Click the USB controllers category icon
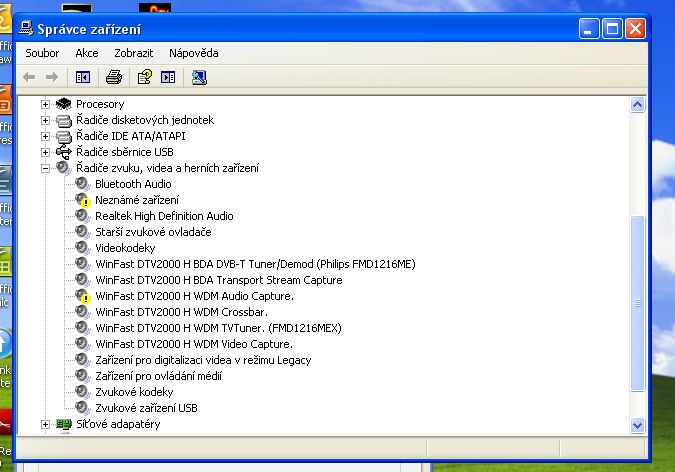 (64, 152)
